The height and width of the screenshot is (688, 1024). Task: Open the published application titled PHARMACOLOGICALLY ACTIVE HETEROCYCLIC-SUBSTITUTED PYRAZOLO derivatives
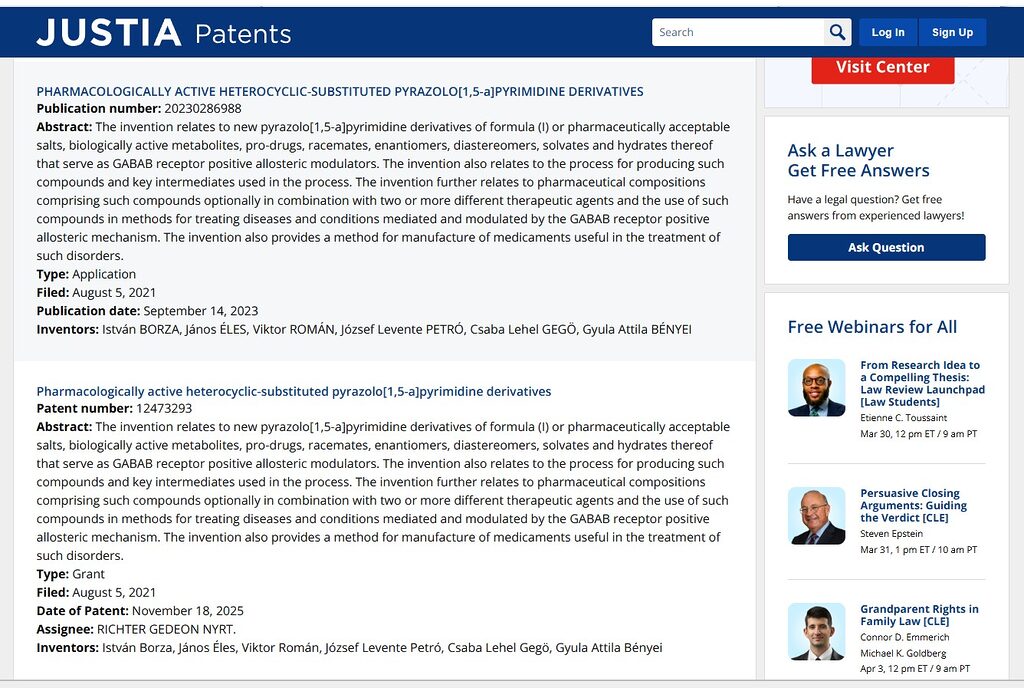pos(340,90)
